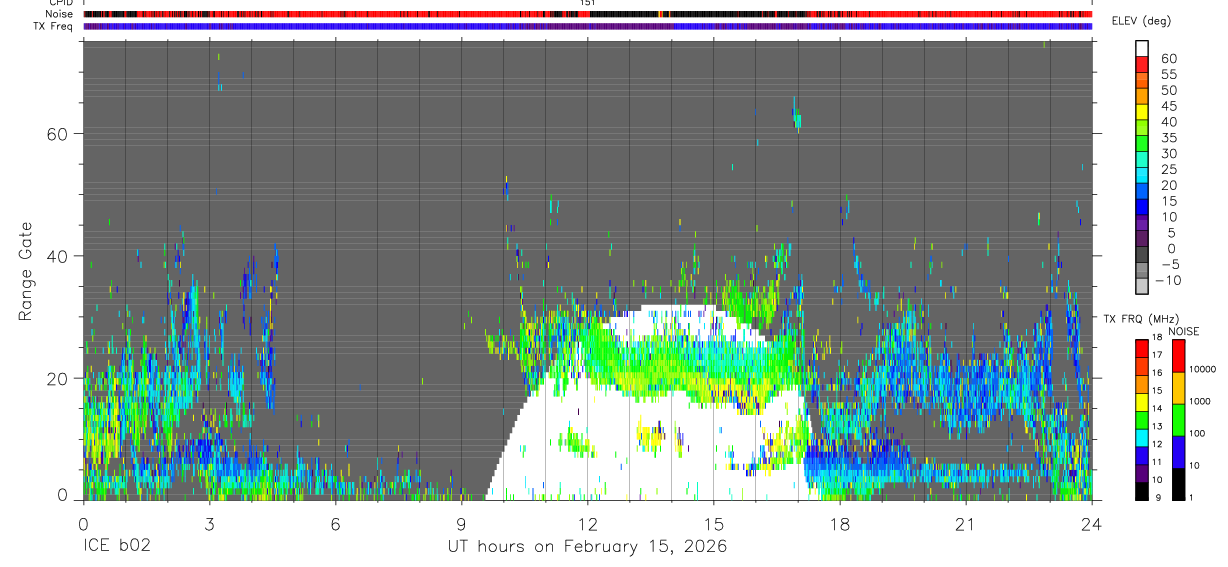Click the '100' label in the NOISE legend
The height and width of the screenshot is (567, 1228).
pos(1197,433)
